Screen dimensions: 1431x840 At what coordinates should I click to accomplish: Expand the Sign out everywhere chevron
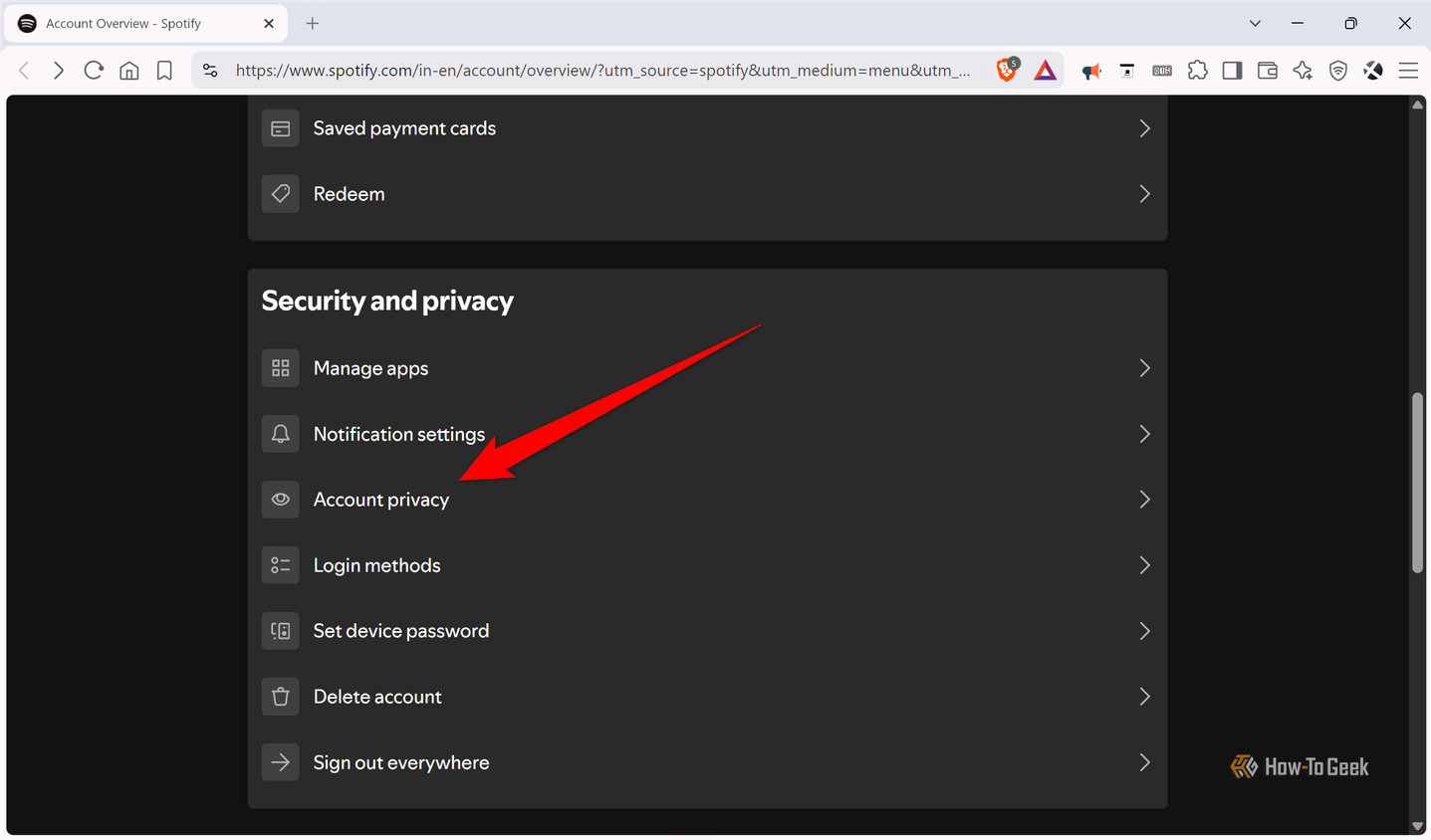point(1144,762)
